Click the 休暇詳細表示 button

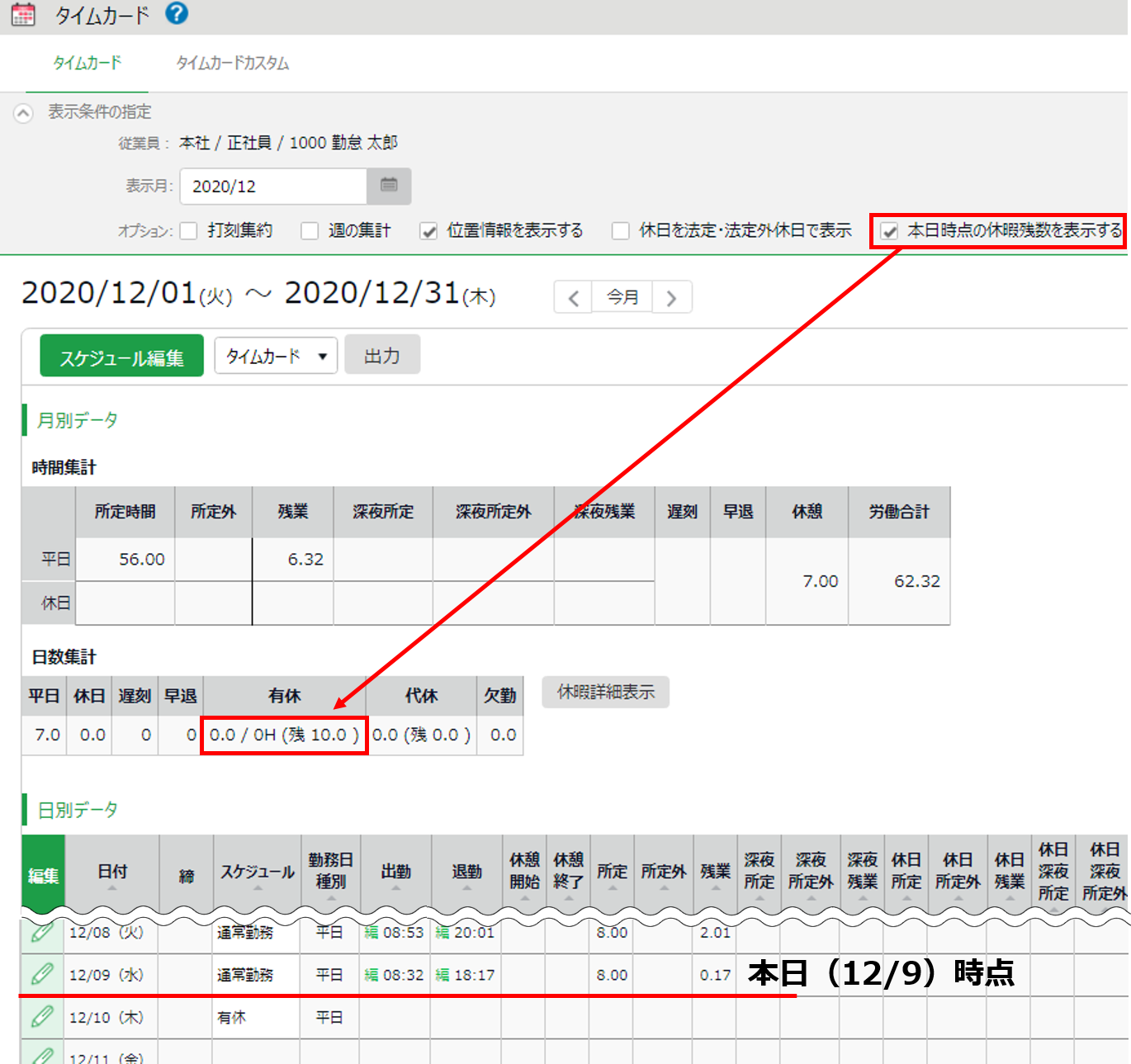[x=605, y=692]
